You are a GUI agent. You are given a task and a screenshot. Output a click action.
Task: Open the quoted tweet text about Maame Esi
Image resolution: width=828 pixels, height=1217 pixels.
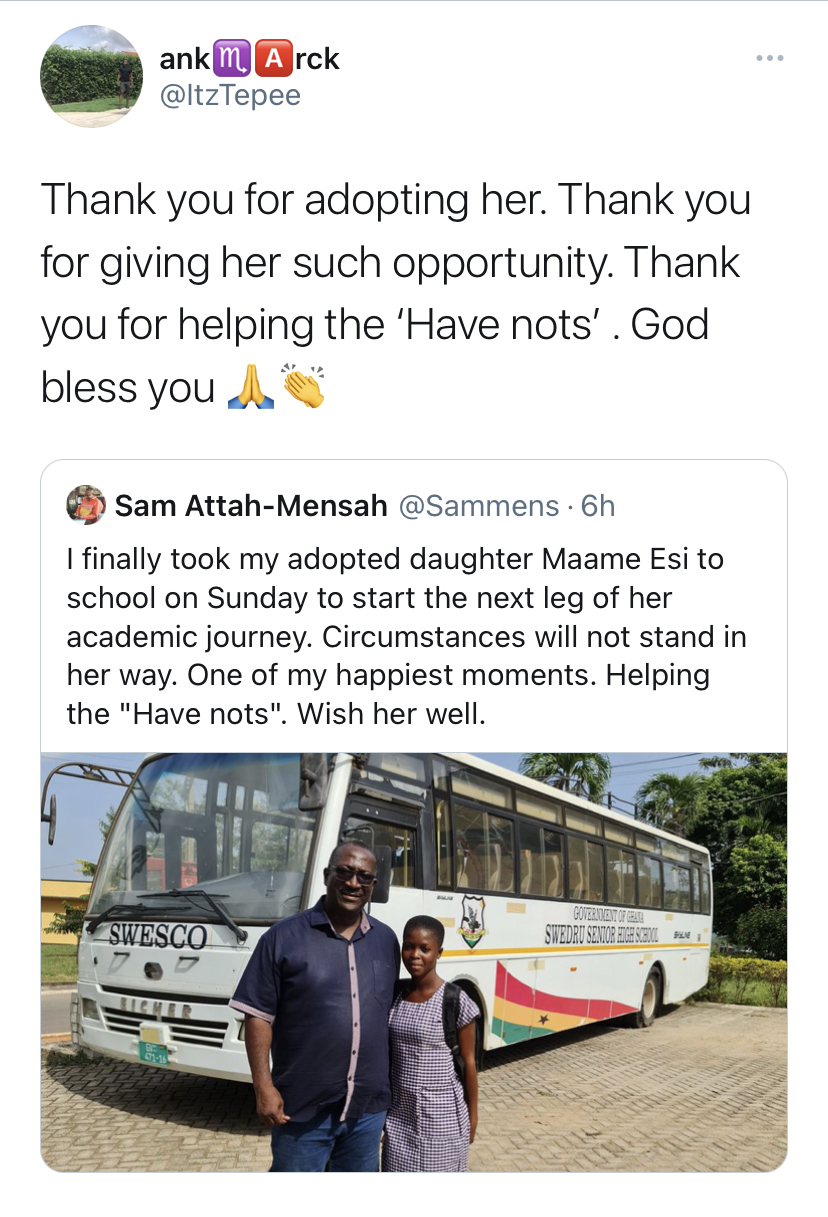[x=407, y=637]
